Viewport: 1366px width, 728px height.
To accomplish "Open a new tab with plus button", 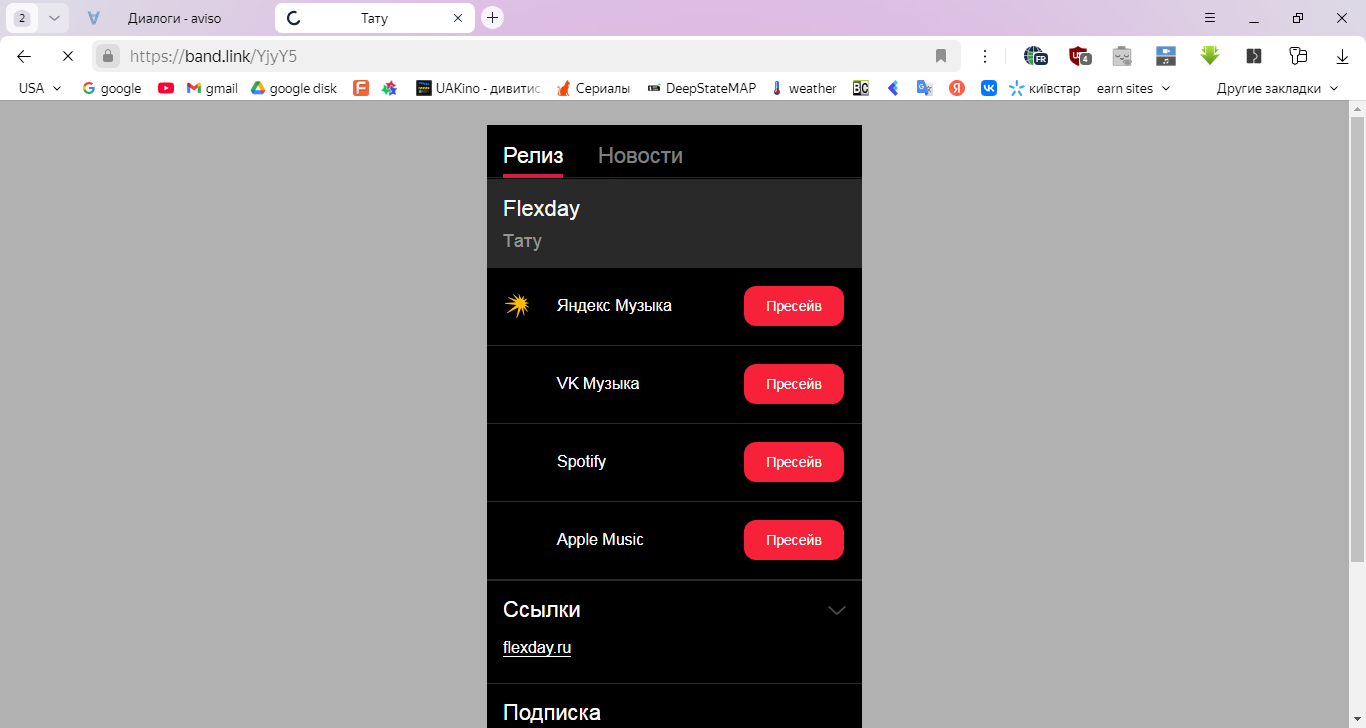I will click(492, 18).
